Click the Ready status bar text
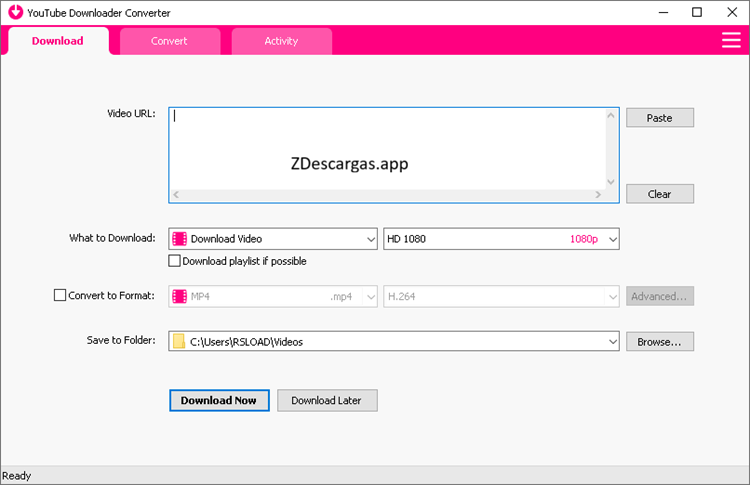 tap(17, 475)
